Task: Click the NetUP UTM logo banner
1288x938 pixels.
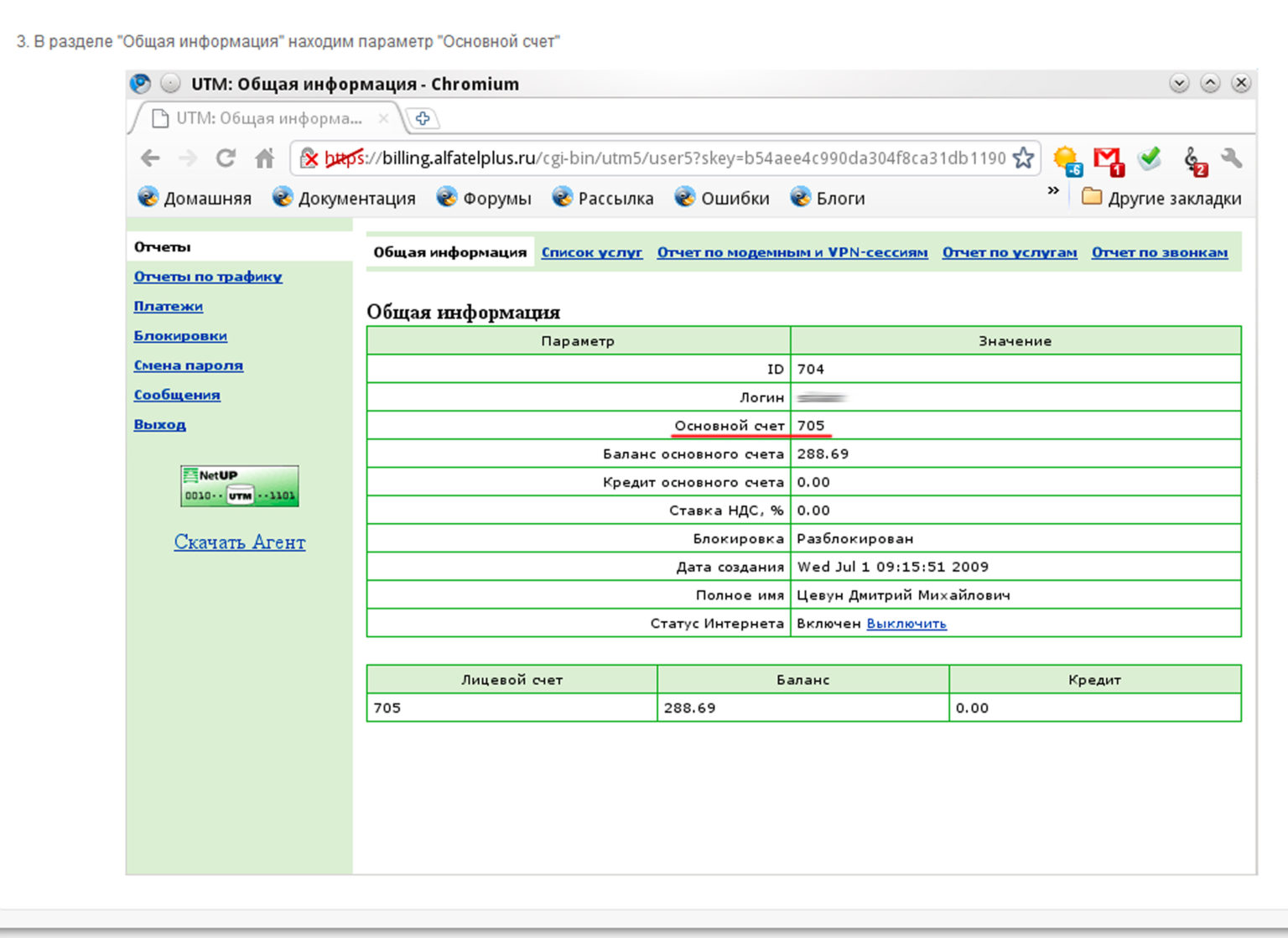Action: 240,486
